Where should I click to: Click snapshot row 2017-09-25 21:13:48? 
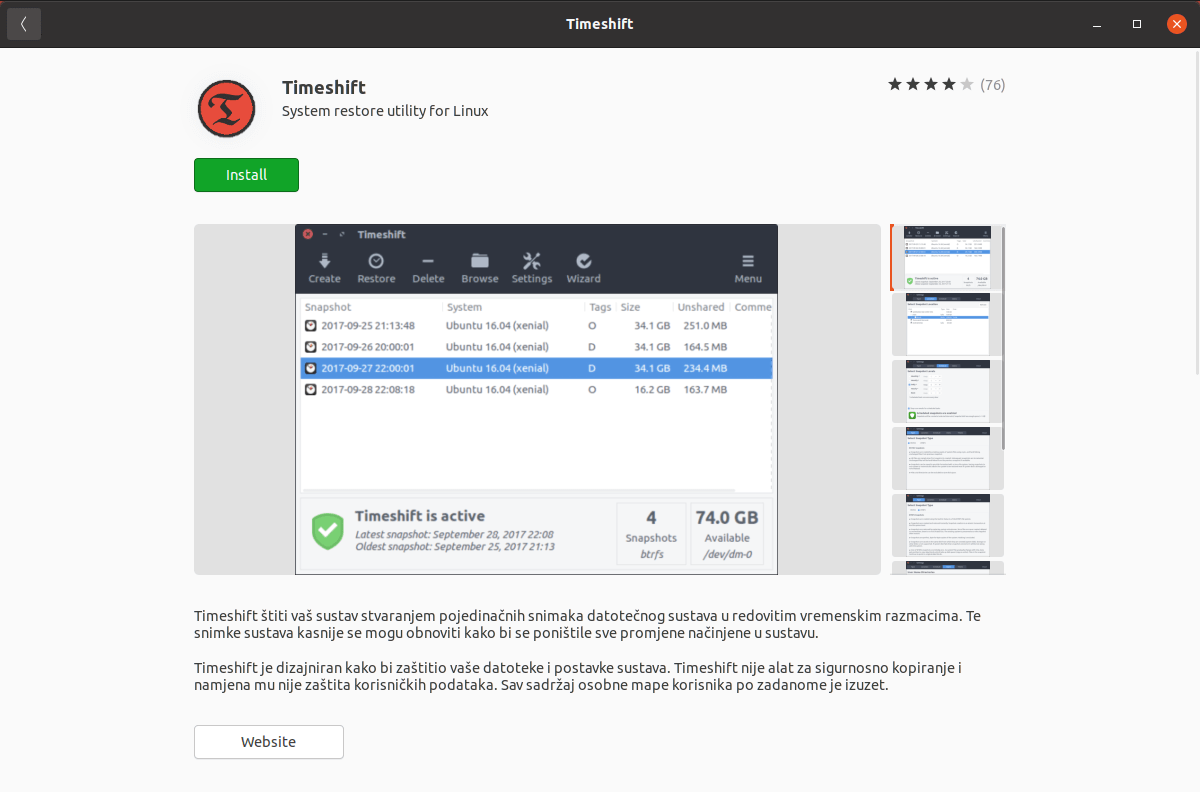pyautogui.click(x=537, y=326)
